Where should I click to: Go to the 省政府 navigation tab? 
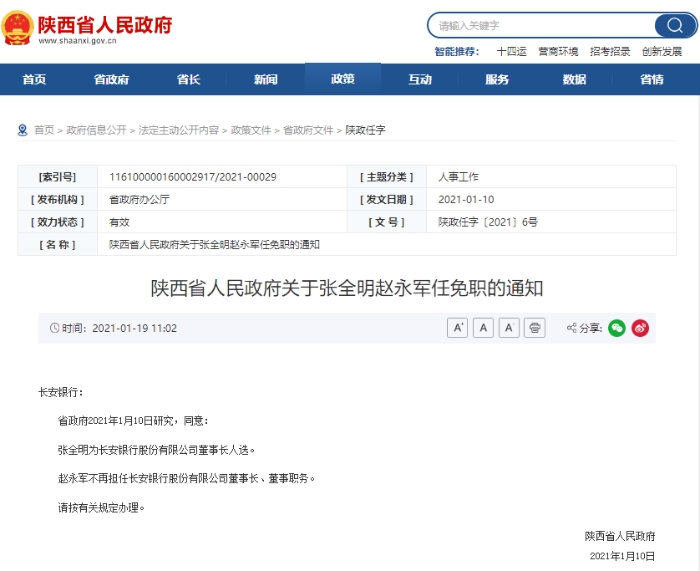111,79
